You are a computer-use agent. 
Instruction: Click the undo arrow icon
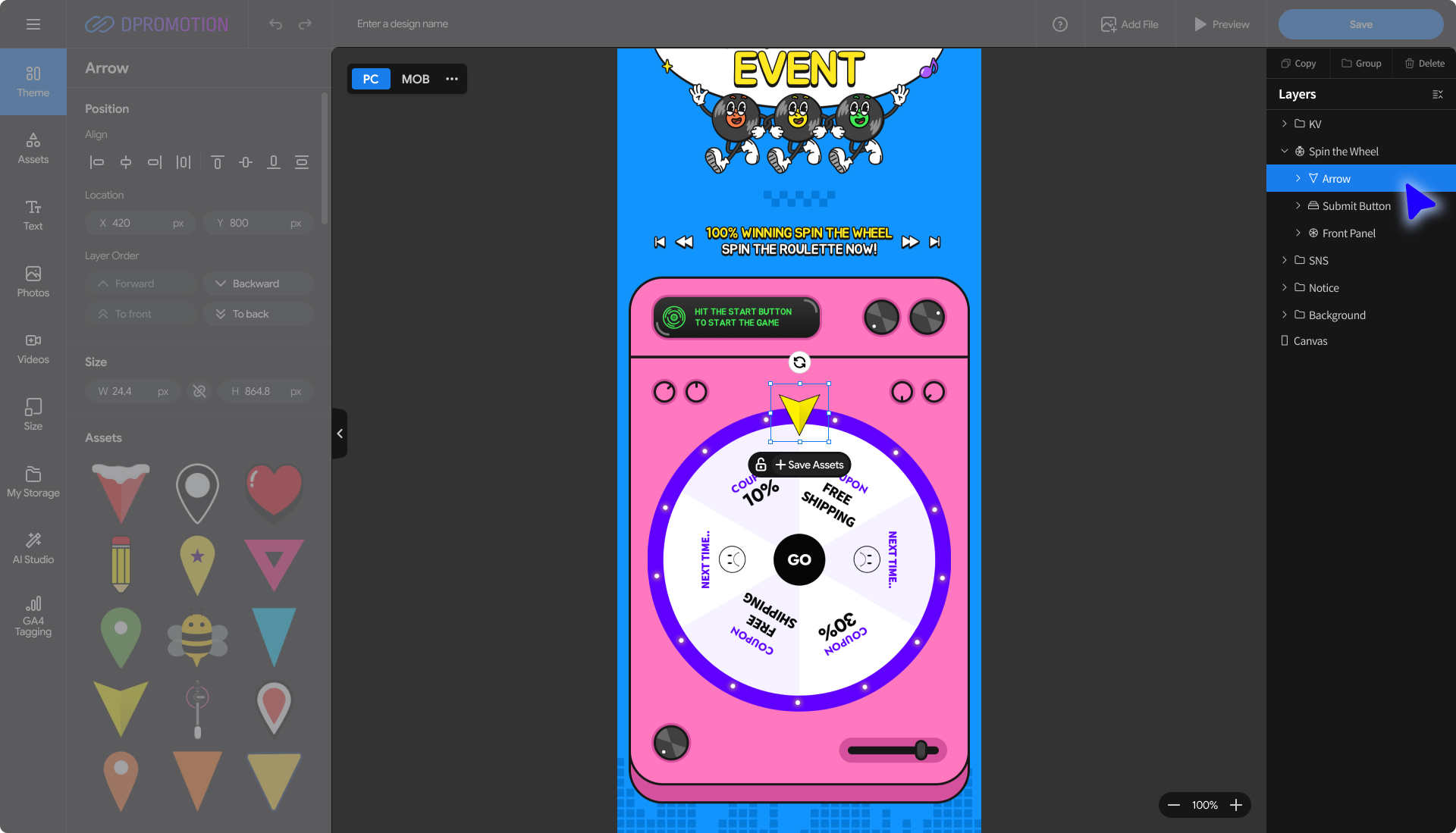[x=275, y=24]
